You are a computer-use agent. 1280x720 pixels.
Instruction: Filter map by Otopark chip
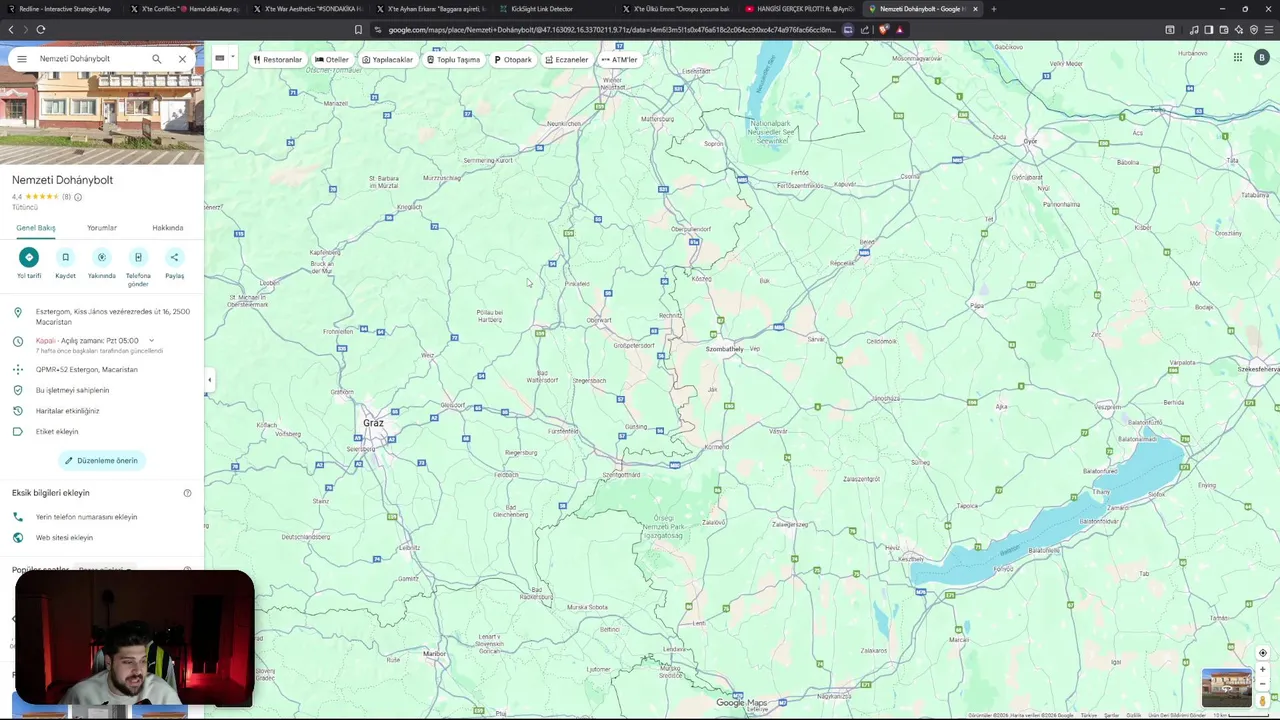[x=513, y=60]
